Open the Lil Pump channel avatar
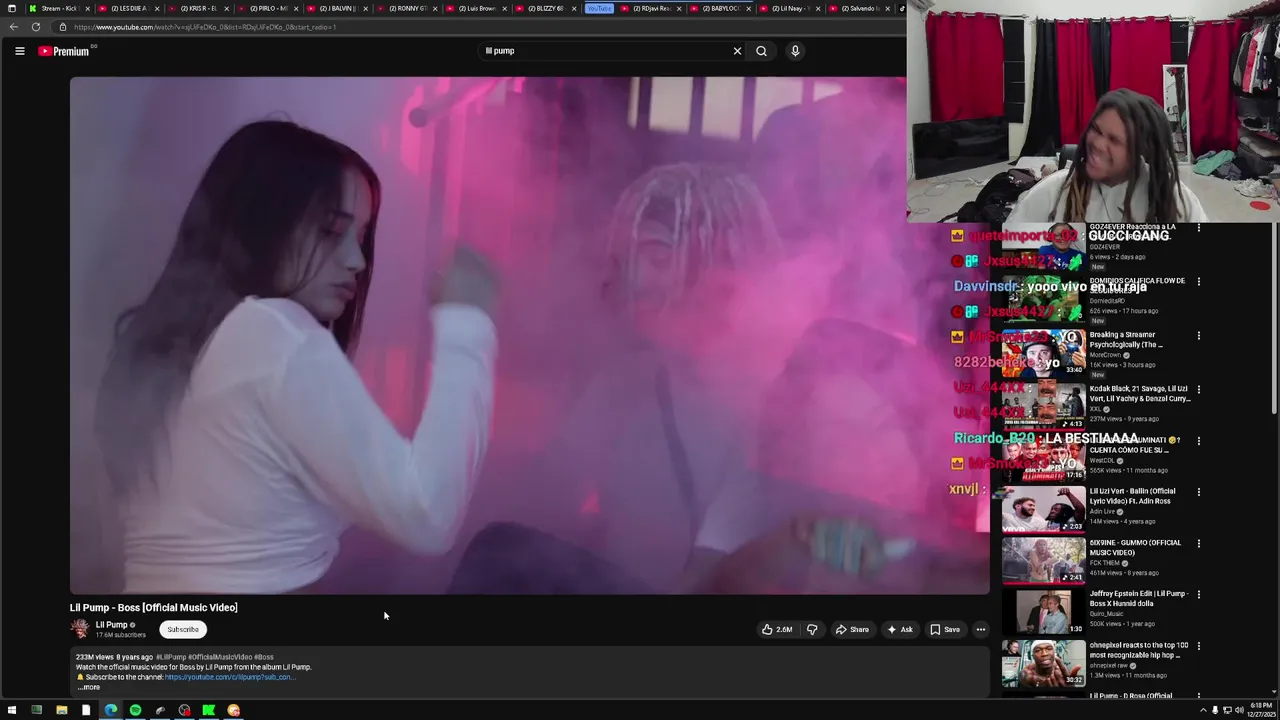This screenshot has width=1280, height=720. coord(80,629)
